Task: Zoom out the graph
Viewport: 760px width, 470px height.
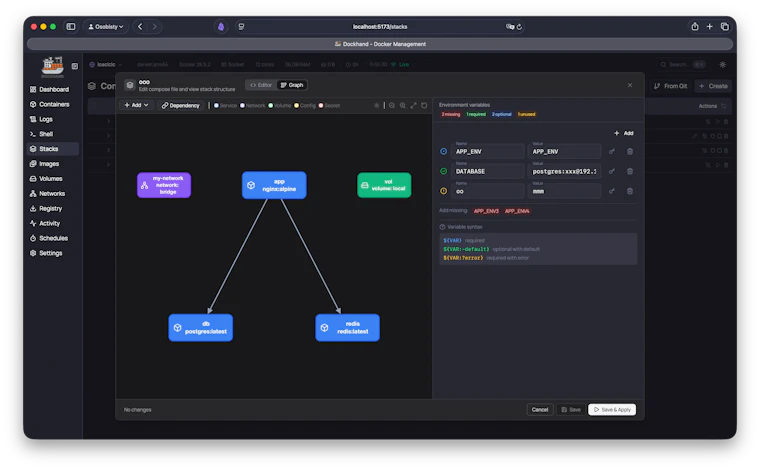Action: 392,105
